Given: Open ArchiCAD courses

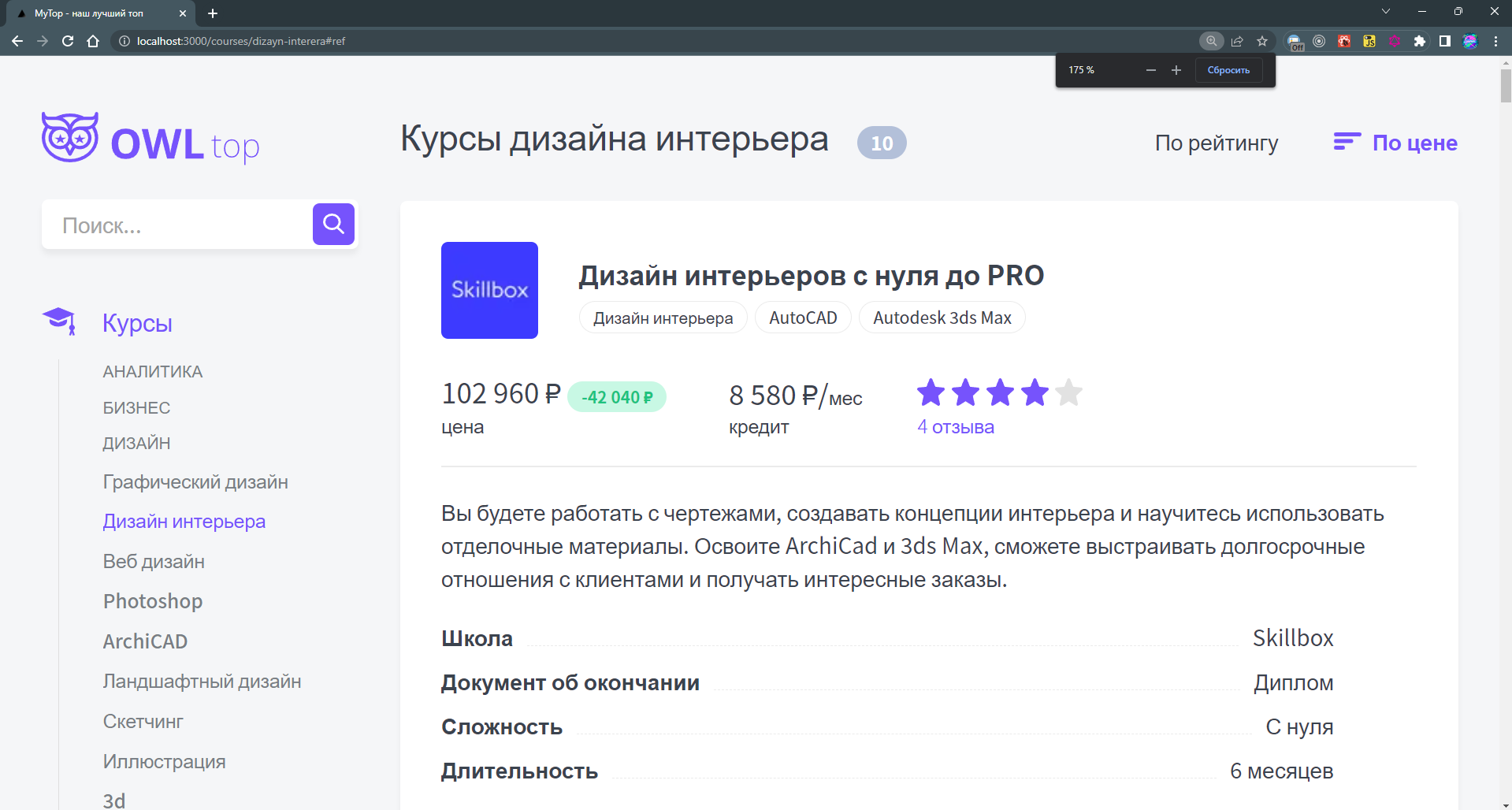Looking at the screenshot, I should click(x=145, y=641).
